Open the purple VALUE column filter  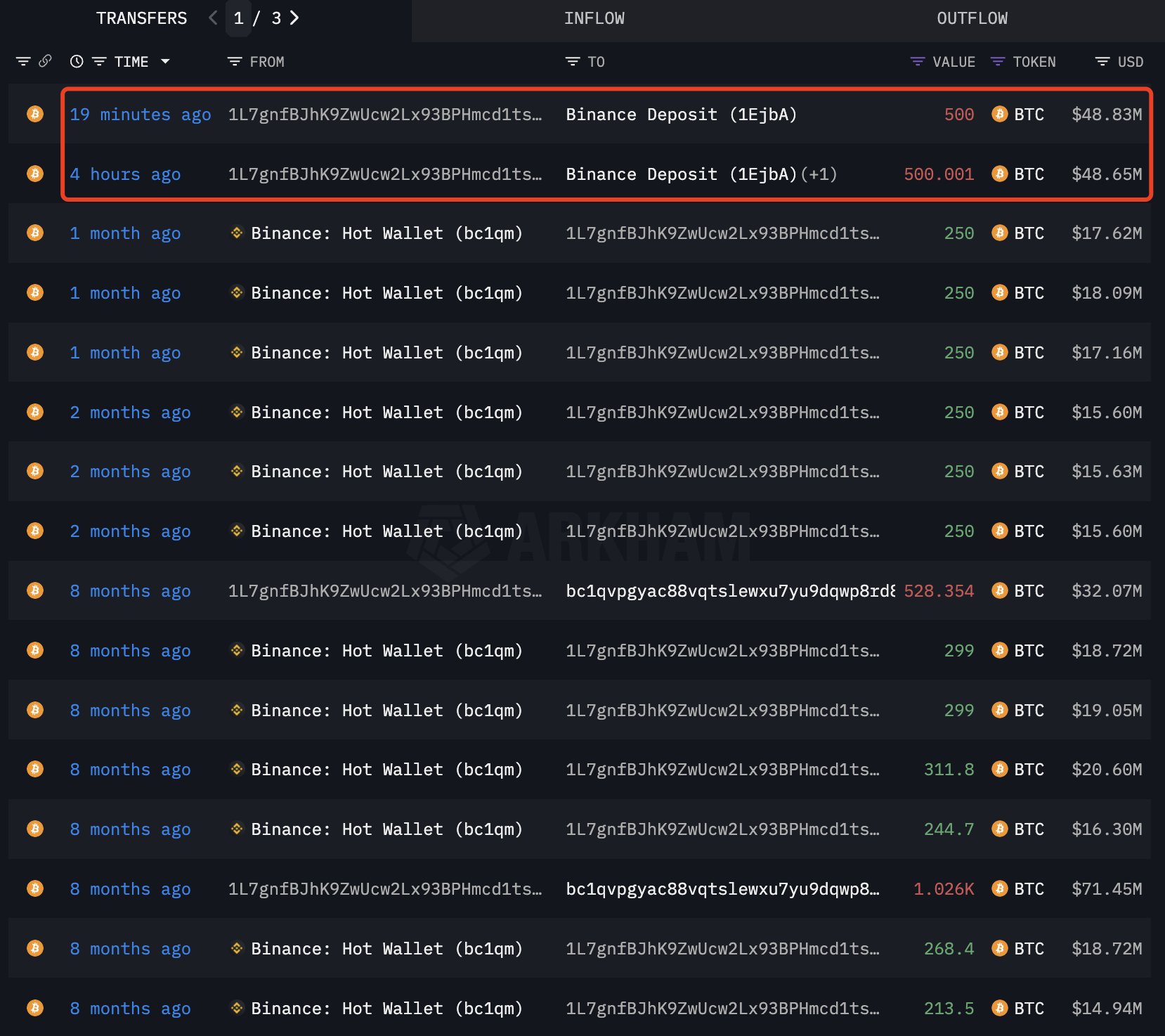pyautogui.click(x=917, y=62)
